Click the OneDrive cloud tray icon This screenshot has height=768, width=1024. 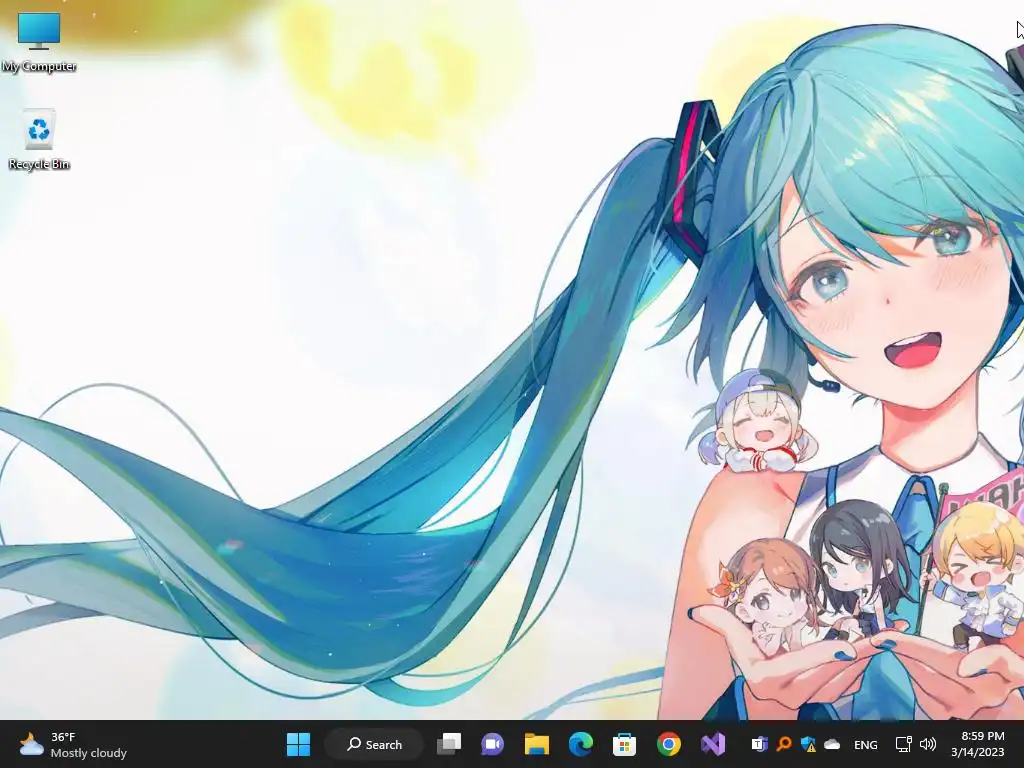(832, 744)
